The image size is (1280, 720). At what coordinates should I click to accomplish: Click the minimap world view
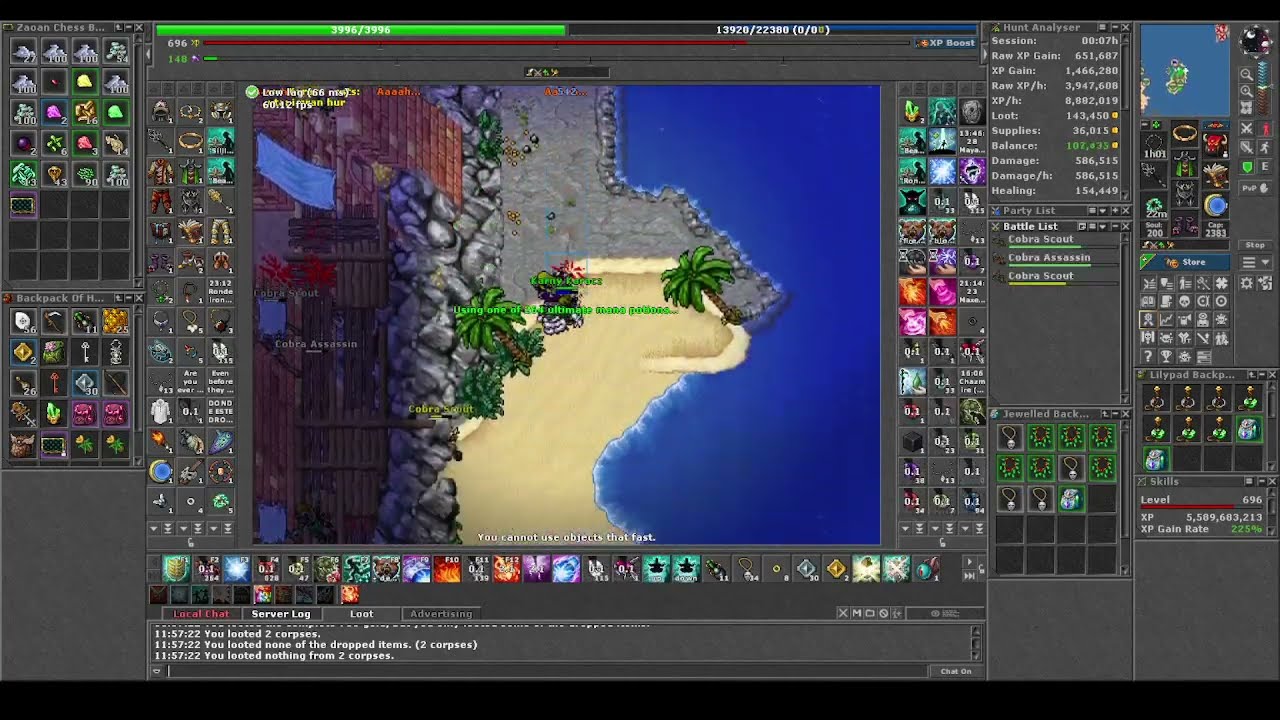(x=1185, y=70)
